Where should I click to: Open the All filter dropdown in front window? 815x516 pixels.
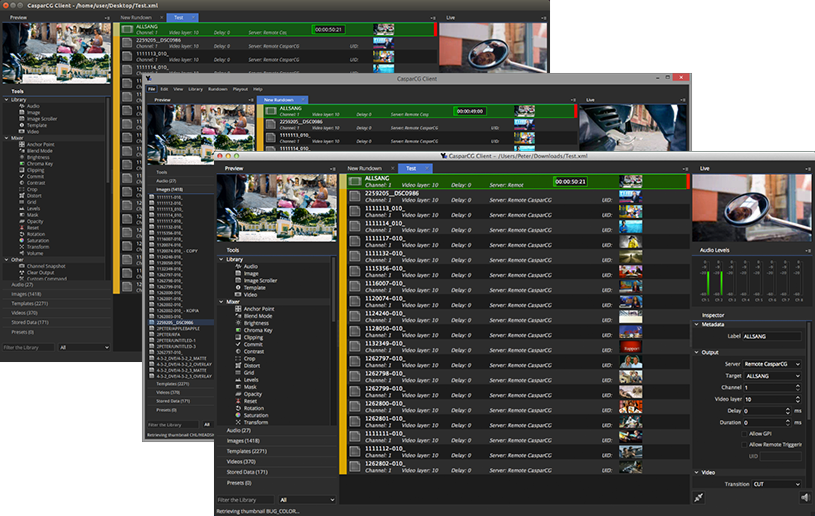click(307, 500)
